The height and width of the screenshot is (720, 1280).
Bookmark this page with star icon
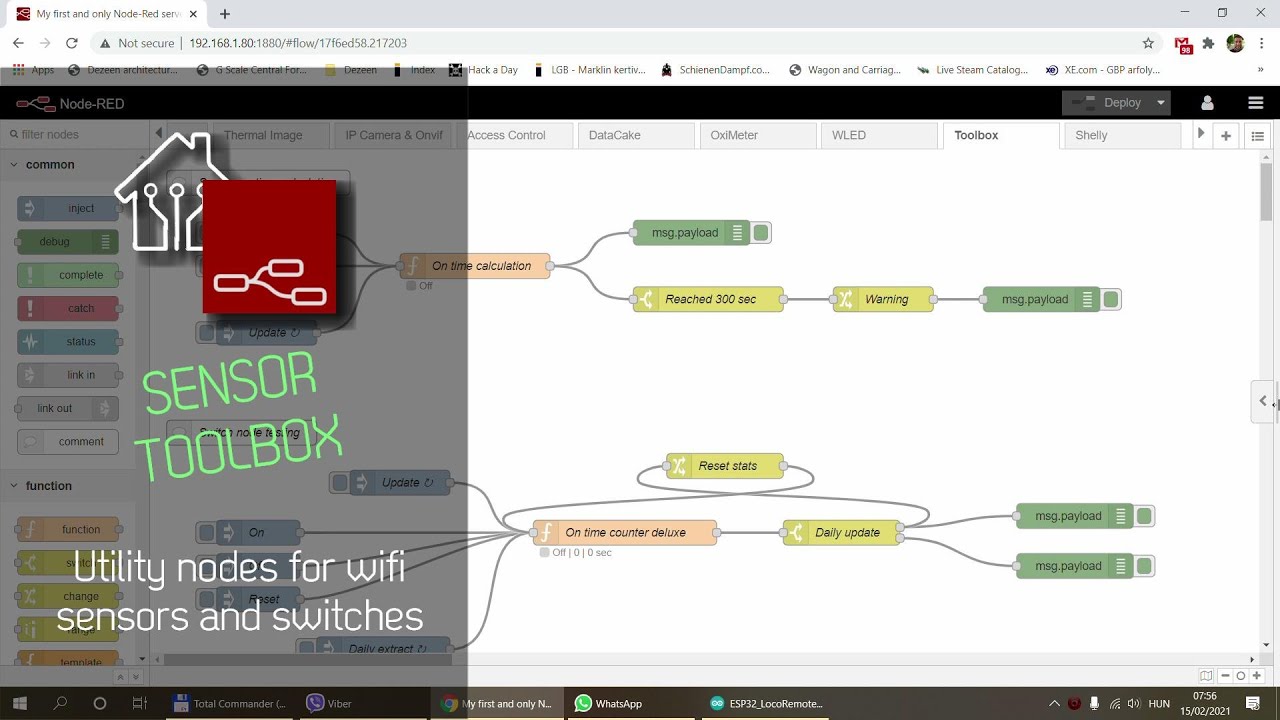click(x=1148, y=43)
